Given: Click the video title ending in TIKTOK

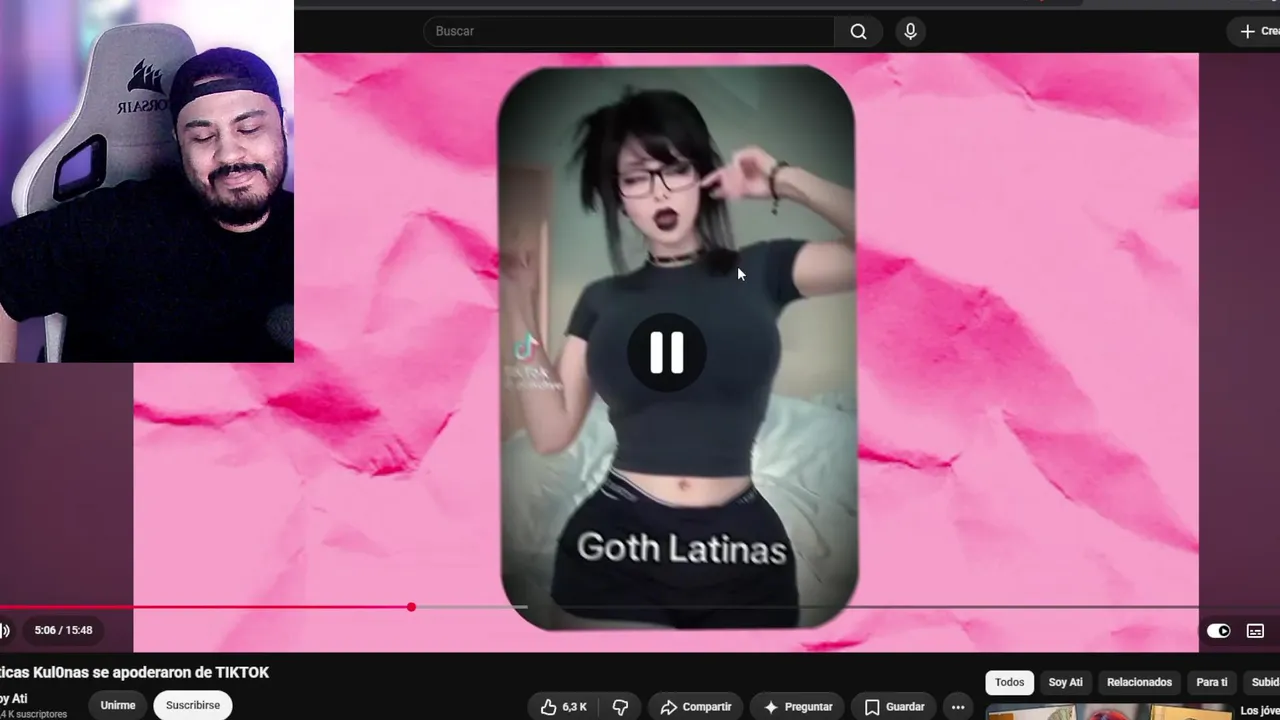Looking at the screenshot, I should tap(134, 672).
